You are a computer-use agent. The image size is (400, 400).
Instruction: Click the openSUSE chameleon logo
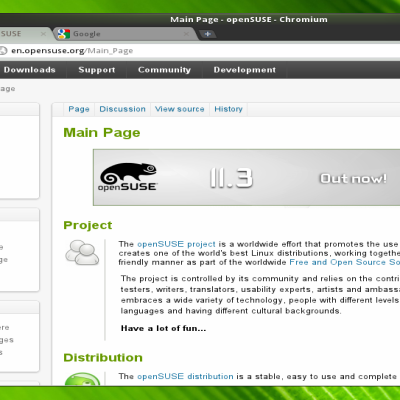click(x=128, y=177)
